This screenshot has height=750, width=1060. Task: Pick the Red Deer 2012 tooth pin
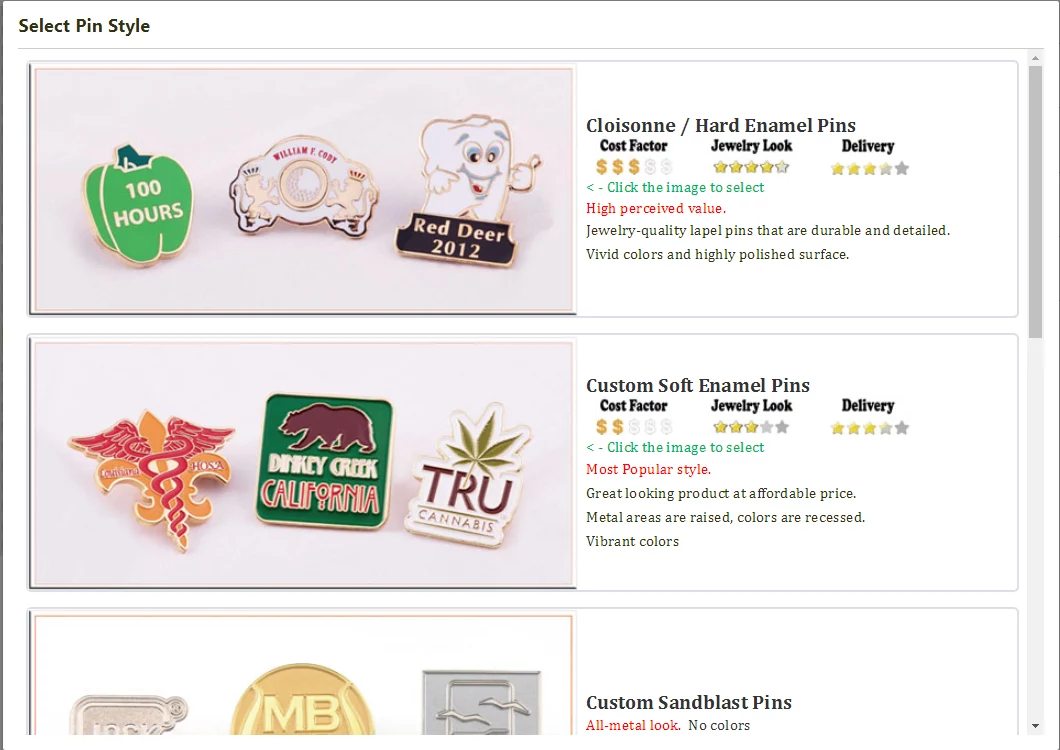(468, 191)
